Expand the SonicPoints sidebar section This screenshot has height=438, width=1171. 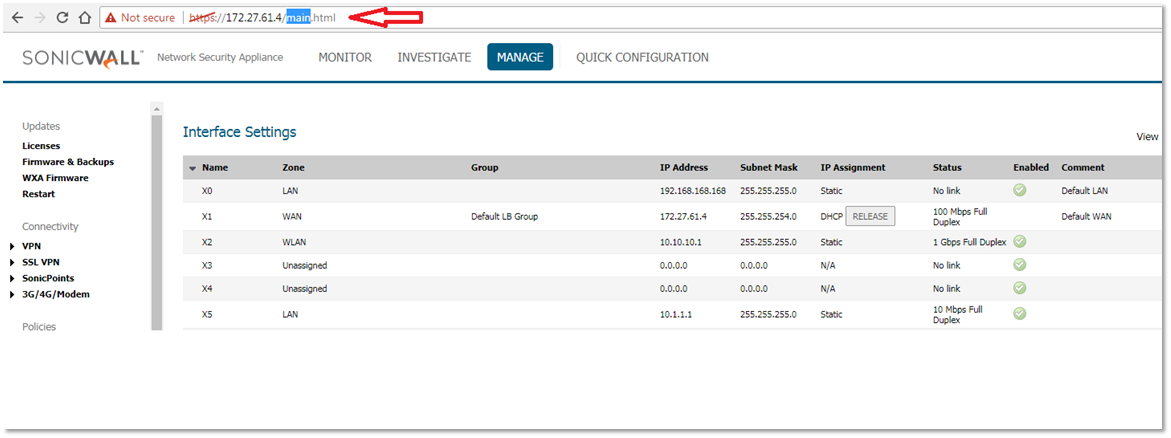pos(13,278)
